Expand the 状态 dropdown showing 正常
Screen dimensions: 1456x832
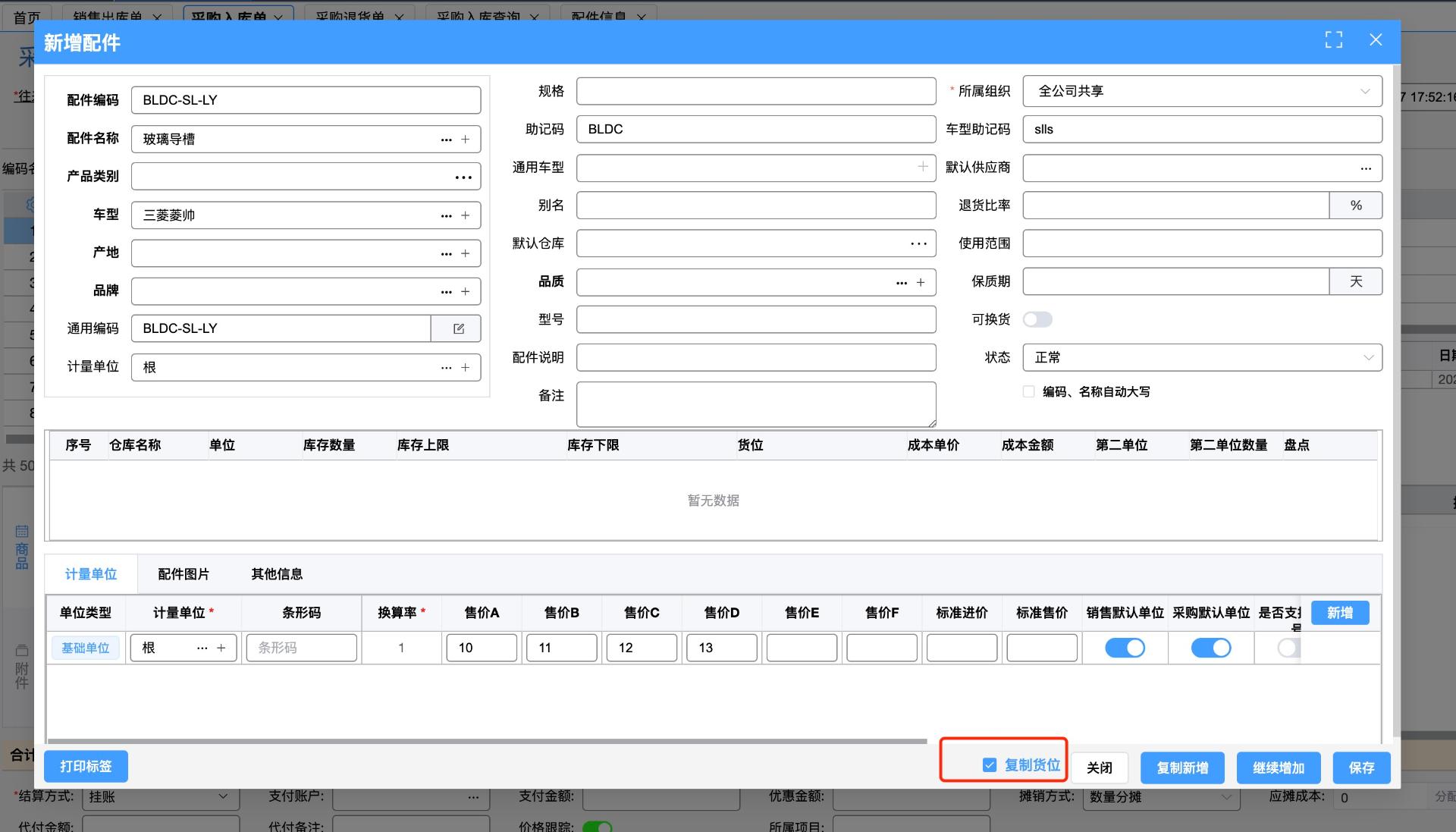[1203, 357]
